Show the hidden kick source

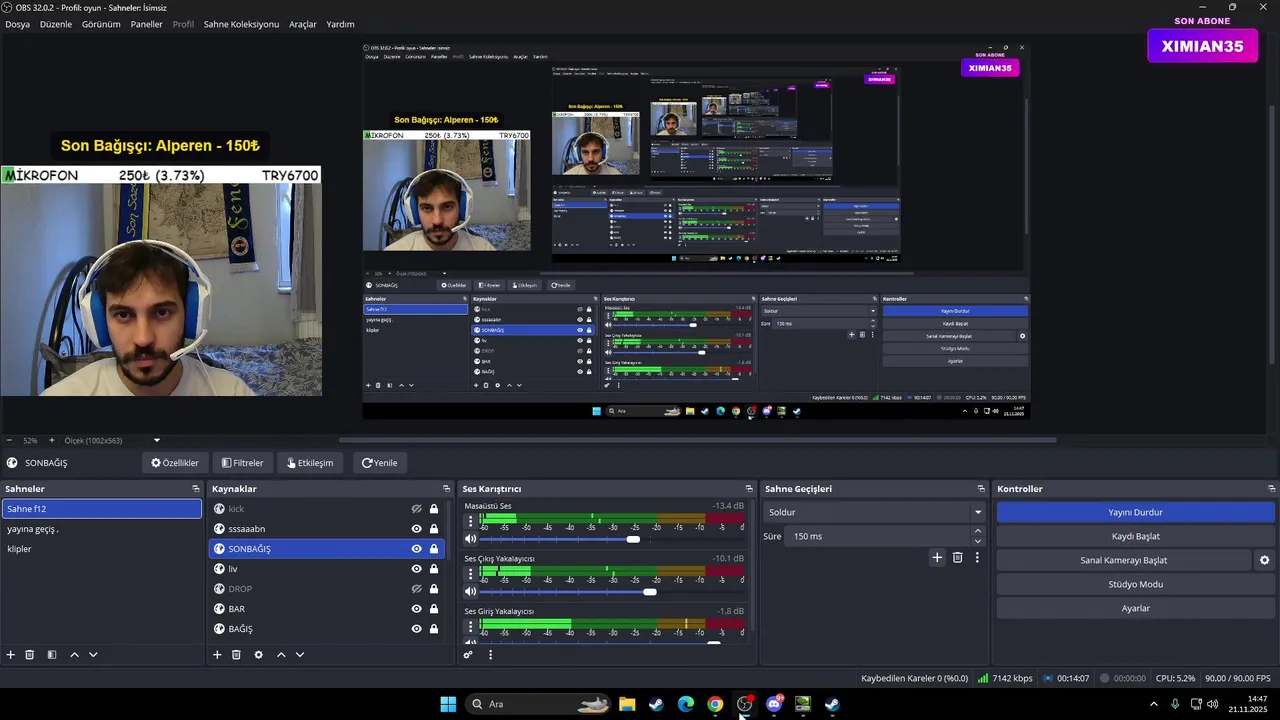coord(417,509)
